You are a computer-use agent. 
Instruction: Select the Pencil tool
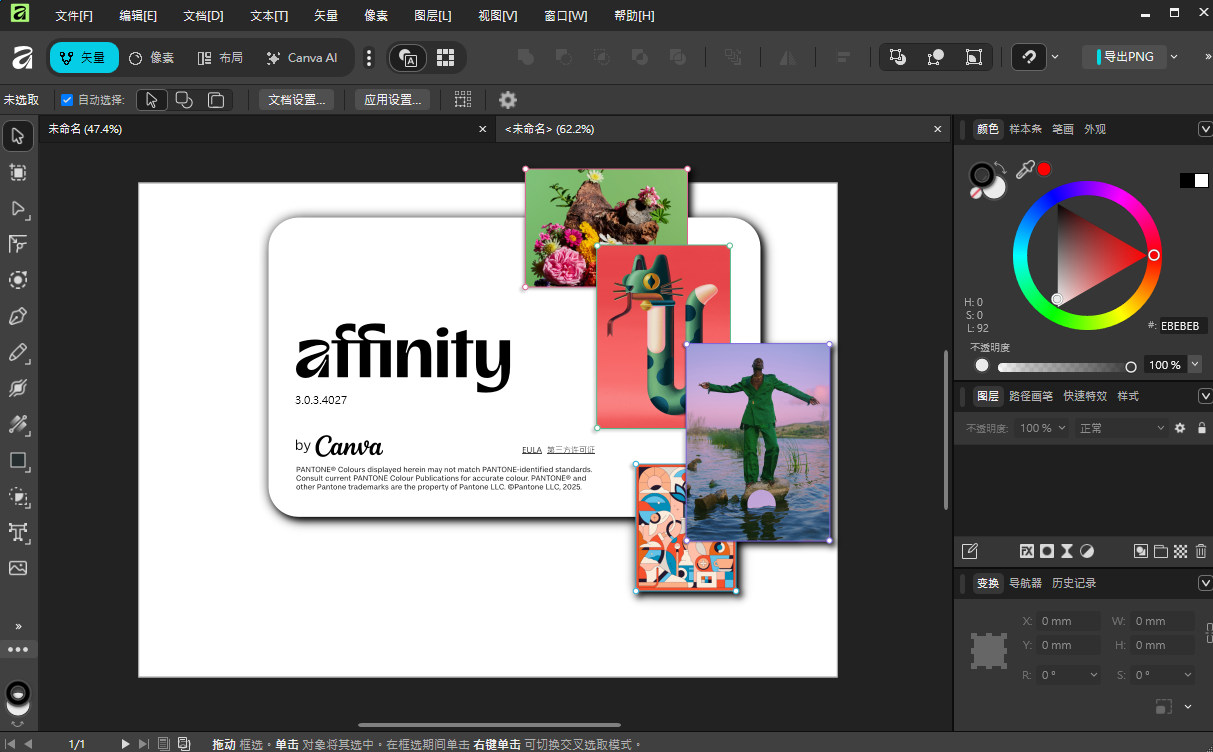click(18, 353)
